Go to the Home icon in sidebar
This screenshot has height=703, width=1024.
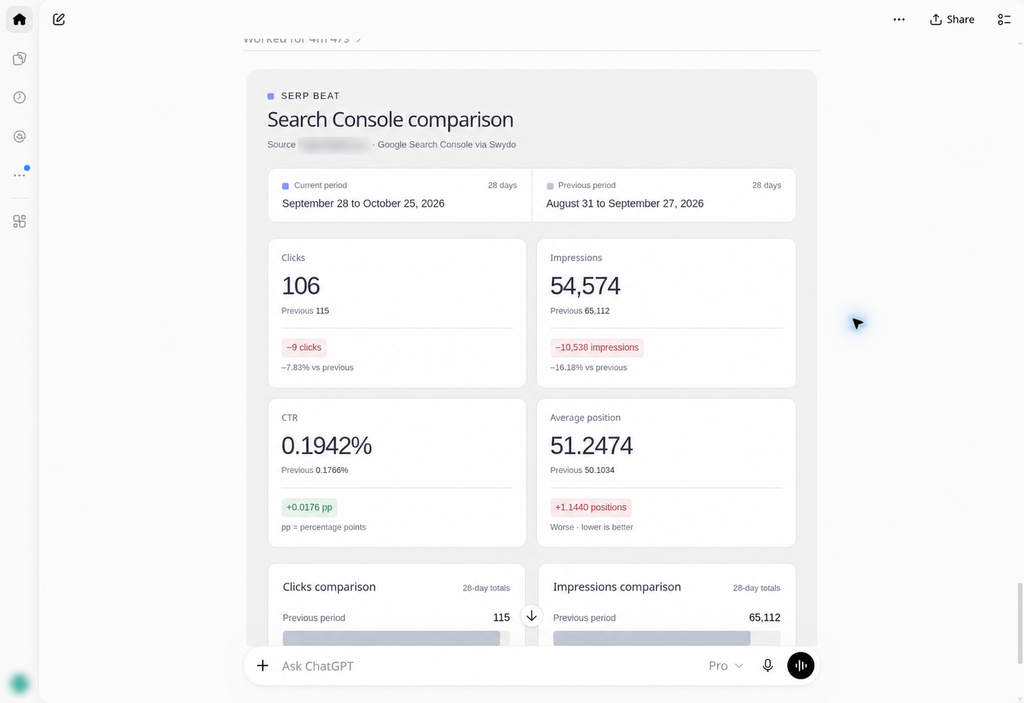(20, 20)
